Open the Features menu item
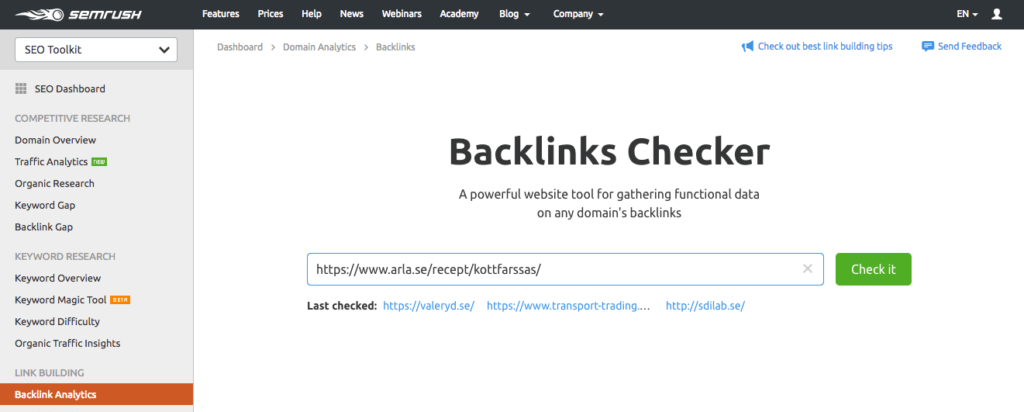The width and height of the screenshot is (1024, 412). (221, 15)
